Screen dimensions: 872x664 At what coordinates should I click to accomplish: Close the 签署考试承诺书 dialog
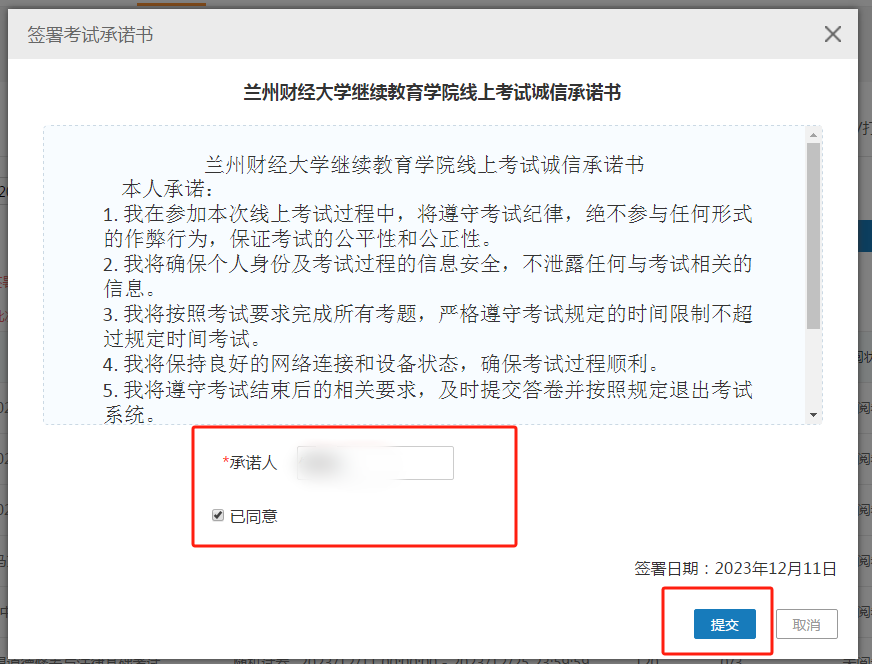833,34
